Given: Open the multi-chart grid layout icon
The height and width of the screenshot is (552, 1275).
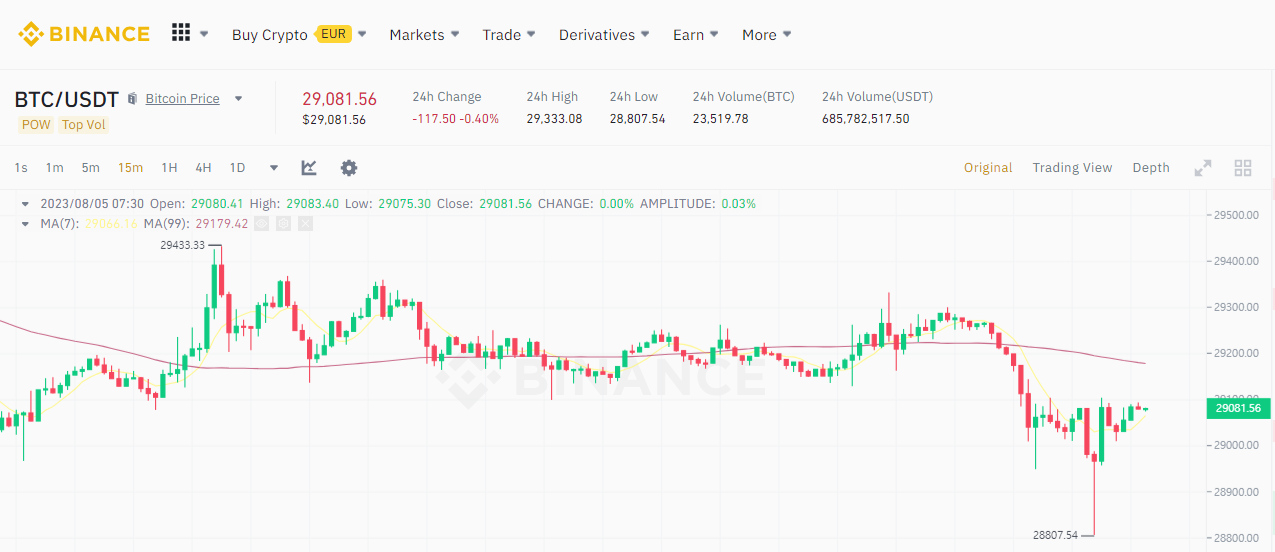Looking at the screenshot, I should coord(1243,168).
